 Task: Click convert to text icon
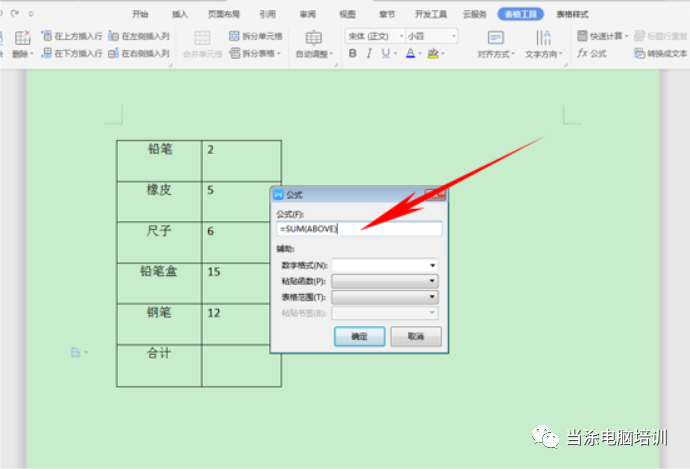coord(639,54)
